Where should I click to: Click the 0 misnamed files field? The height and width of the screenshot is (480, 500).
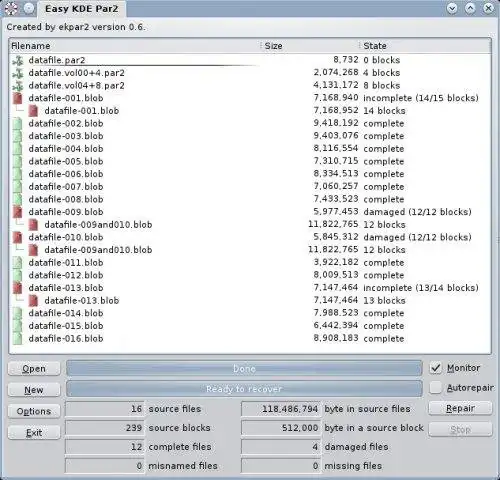click(105, 466)
